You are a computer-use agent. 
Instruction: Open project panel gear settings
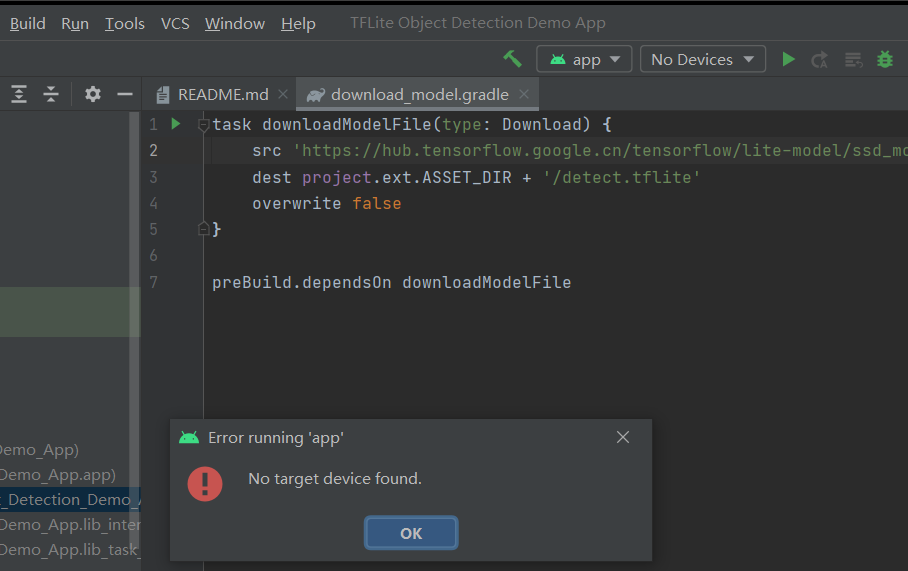tap(93, 94)
